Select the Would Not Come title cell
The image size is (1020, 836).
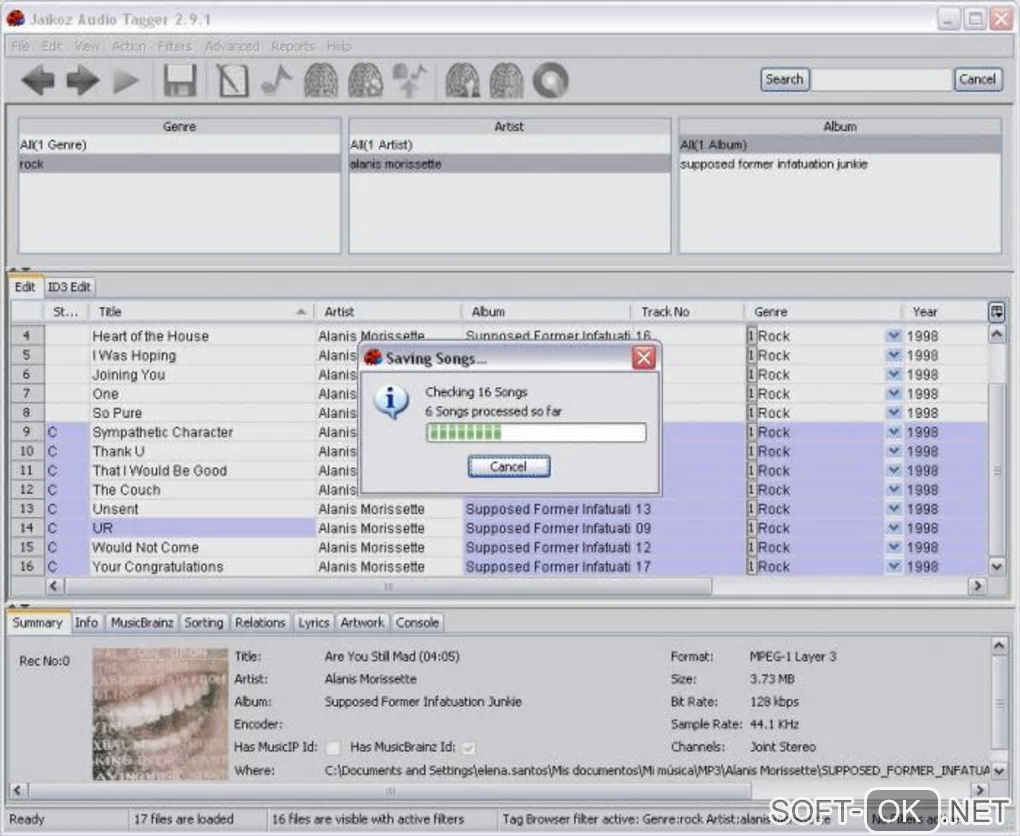coord(202,548)
